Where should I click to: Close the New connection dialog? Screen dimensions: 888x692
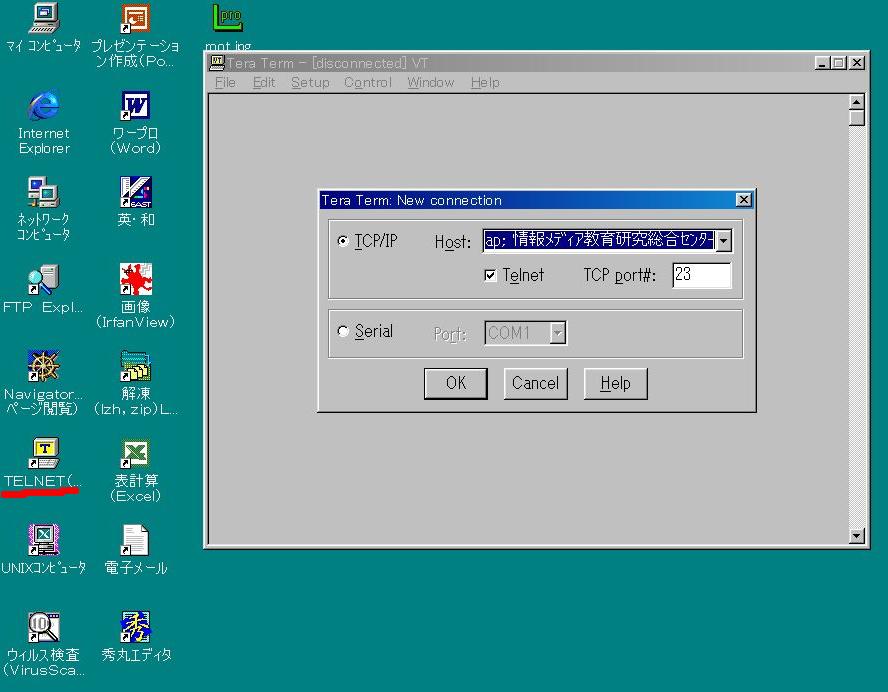[744, 200]
